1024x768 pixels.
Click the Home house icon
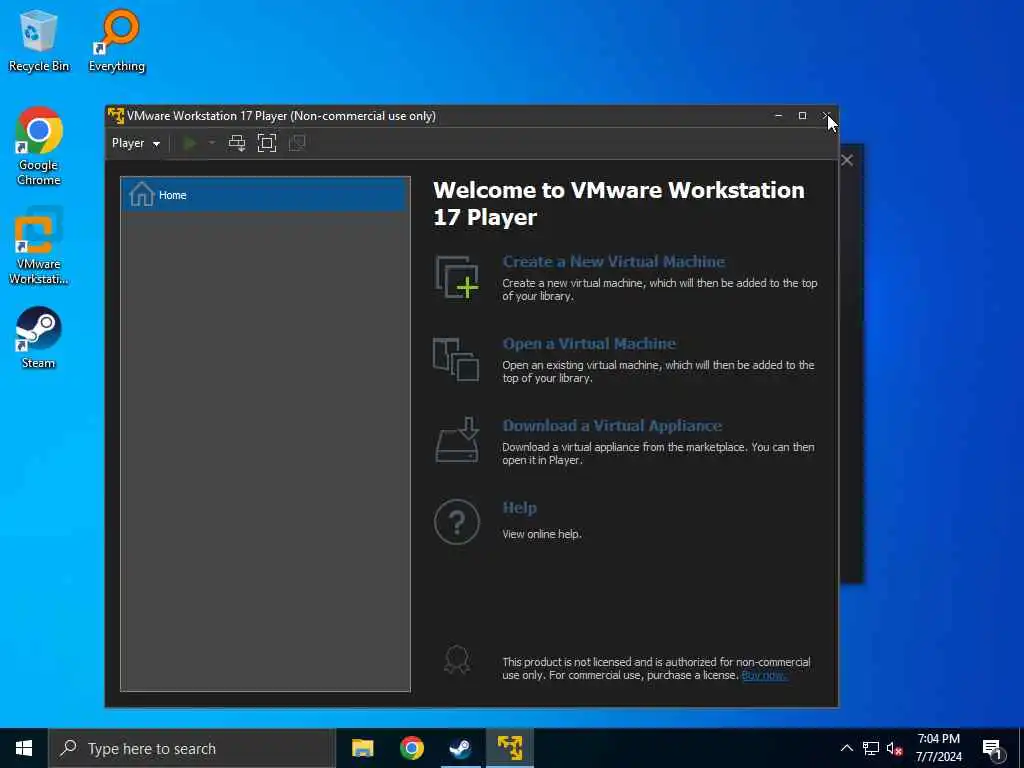point(141,195)
